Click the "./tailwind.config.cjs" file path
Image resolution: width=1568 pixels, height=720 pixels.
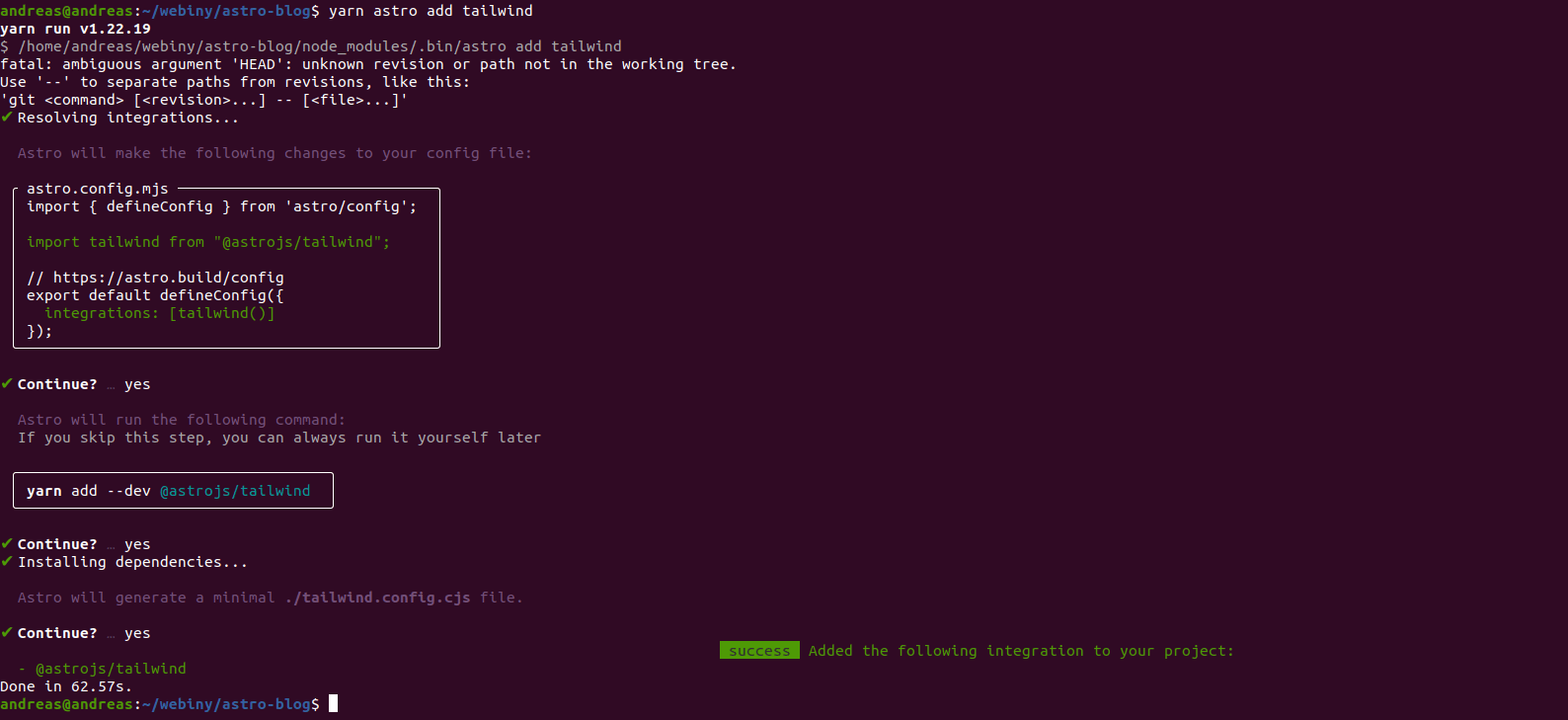tap(377, 598)
